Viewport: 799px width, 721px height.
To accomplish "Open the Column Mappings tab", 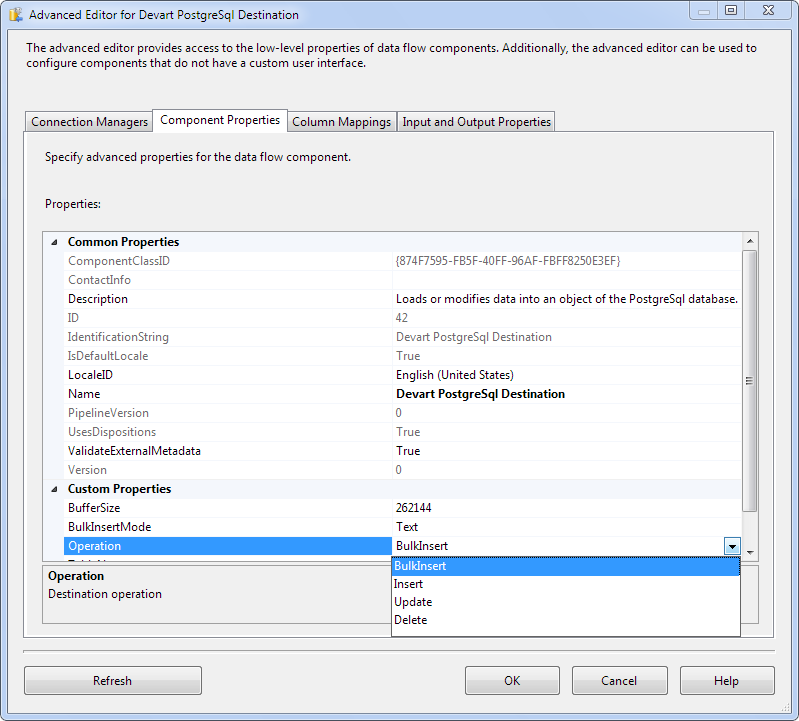I will coord(341,122).
